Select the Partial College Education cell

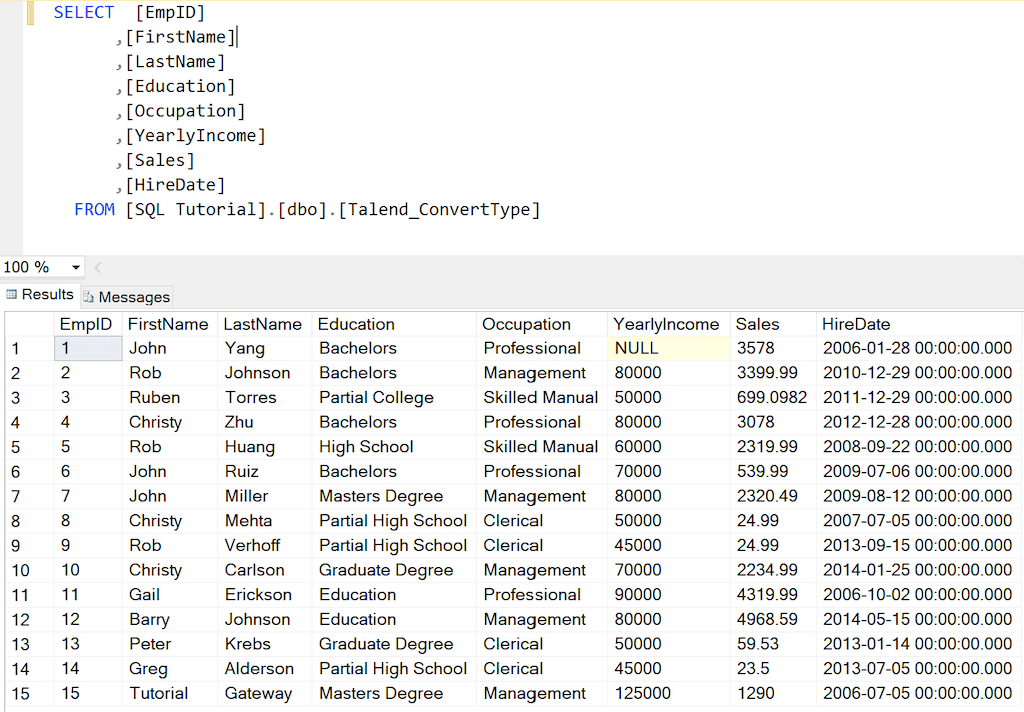(376, 397)
